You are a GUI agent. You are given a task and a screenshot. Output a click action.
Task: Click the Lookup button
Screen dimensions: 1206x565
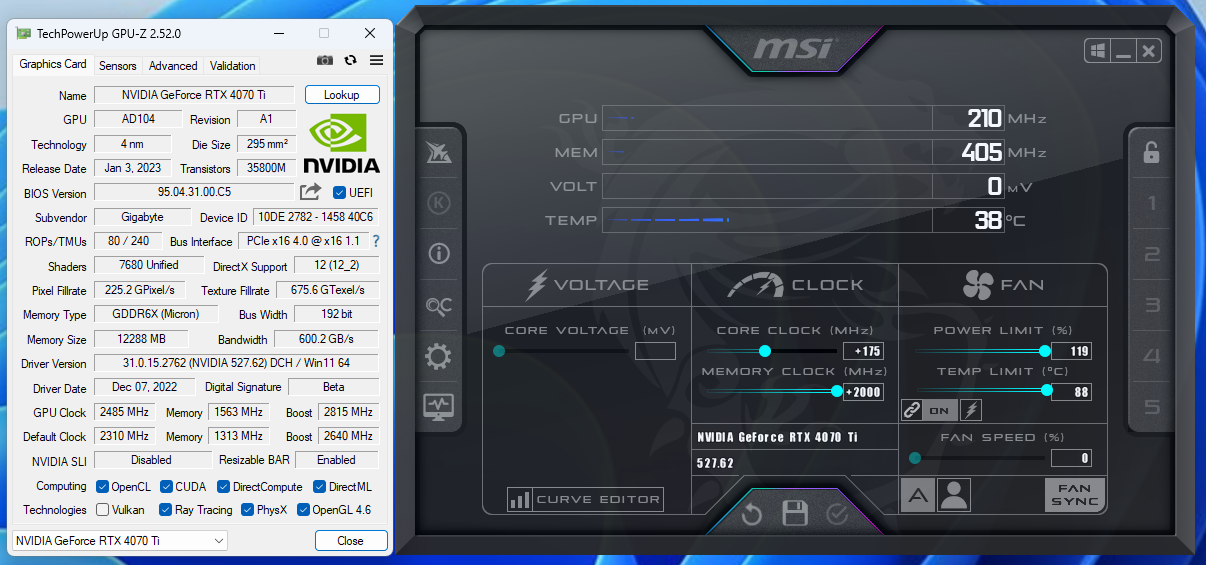pyautogui.click(x=342, y=95)
